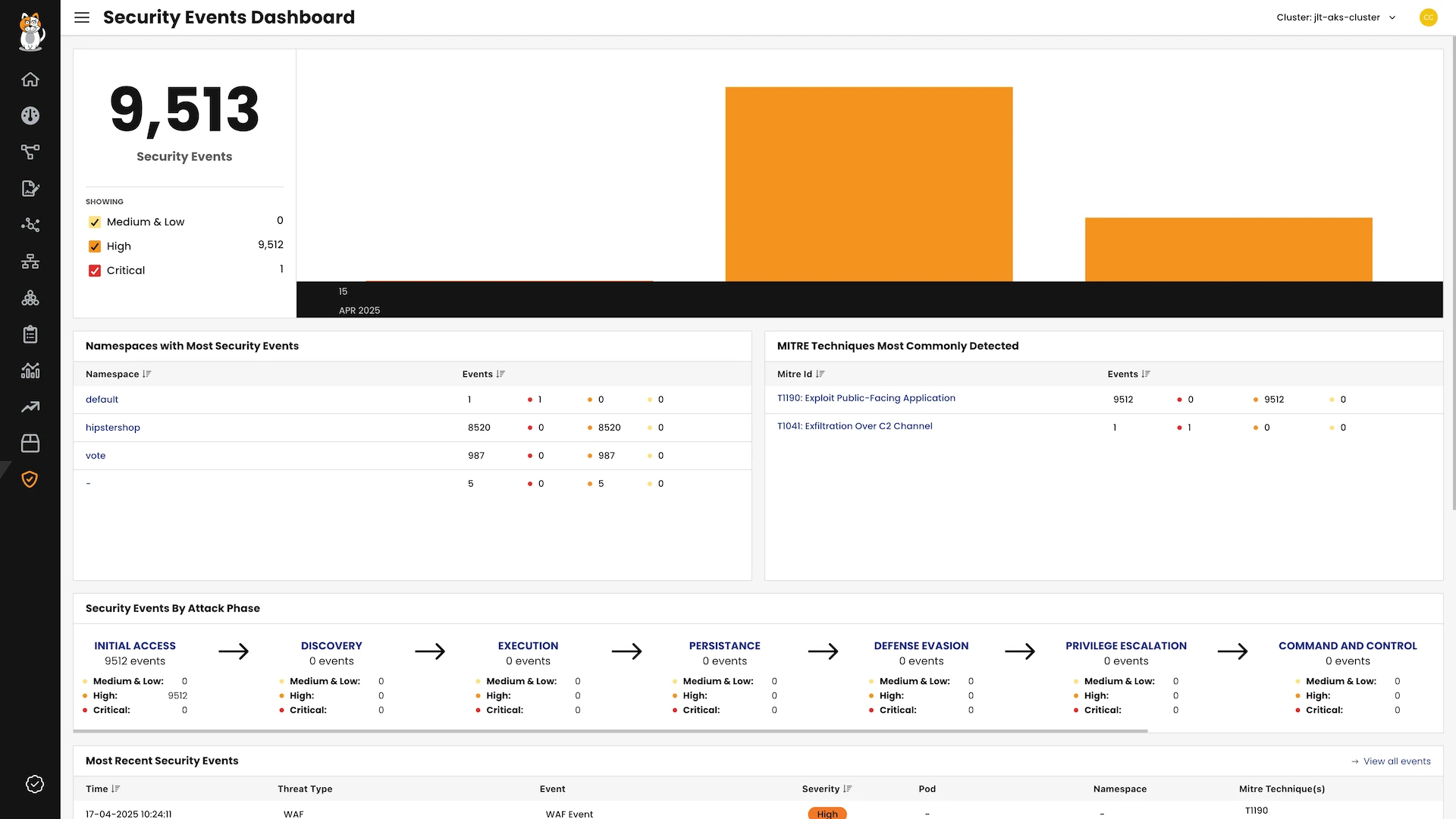The height and width of the screenshot is (819, 1456).
Task: Click the tallest orange chart bar
Action: pyautogui.click(x=868, y=184)
